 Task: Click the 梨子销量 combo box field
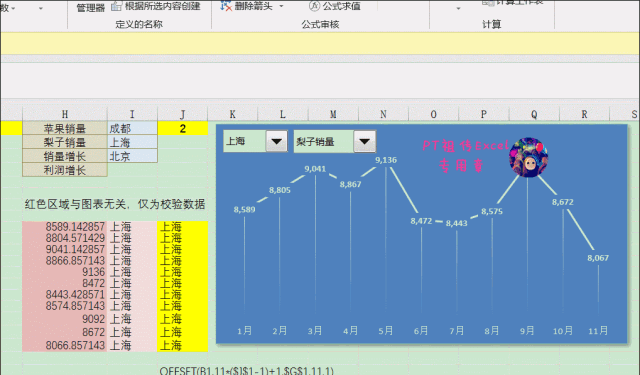coord(324,141)
